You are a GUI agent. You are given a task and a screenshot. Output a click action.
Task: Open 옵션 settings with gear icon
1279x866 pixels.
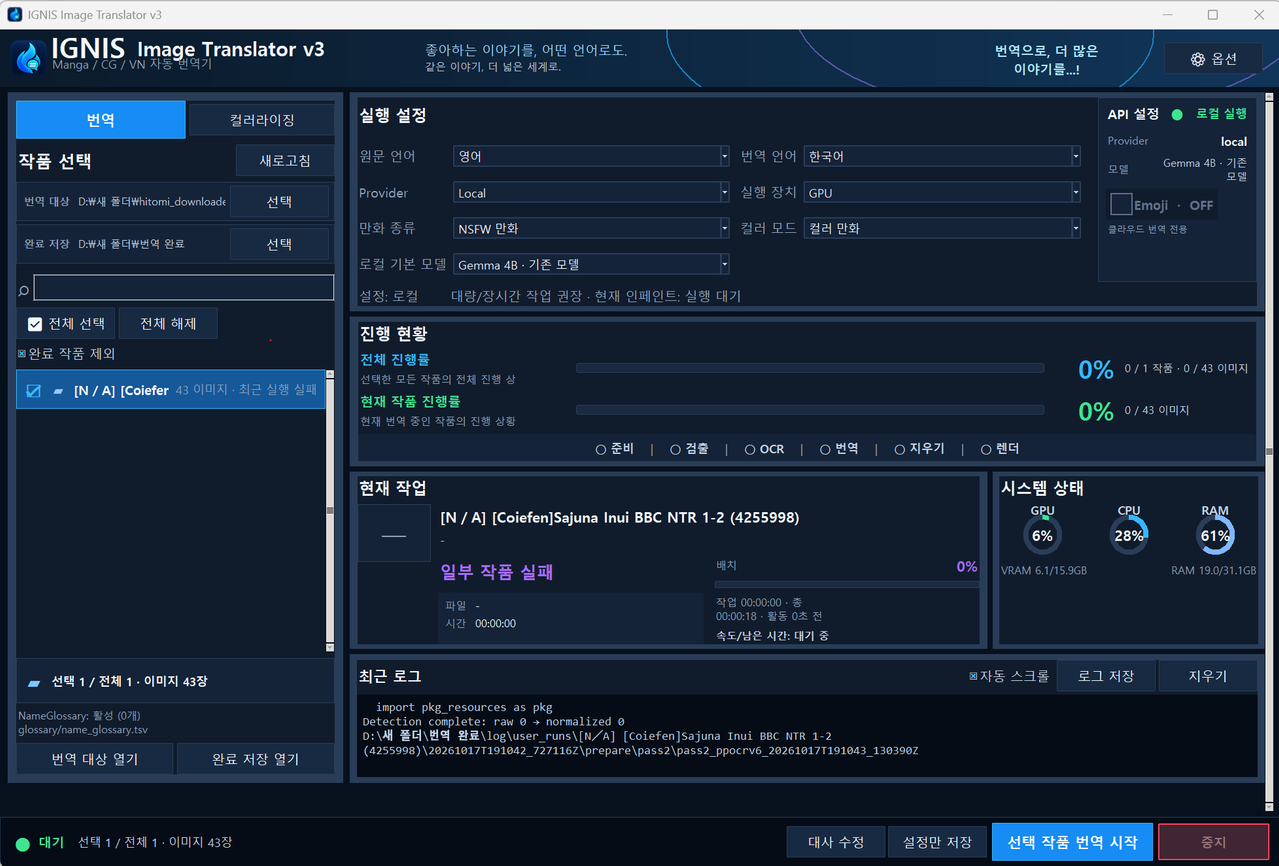[1213, 59]
